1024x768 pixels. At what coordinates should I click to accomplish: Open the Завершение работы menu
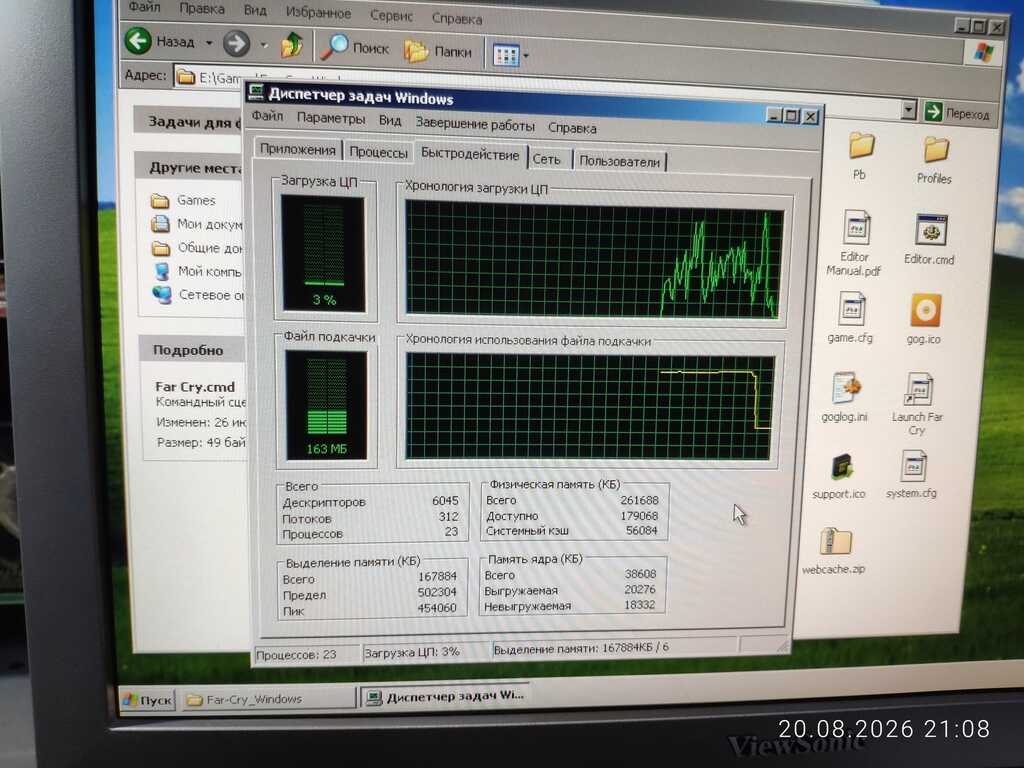point(475,124)
